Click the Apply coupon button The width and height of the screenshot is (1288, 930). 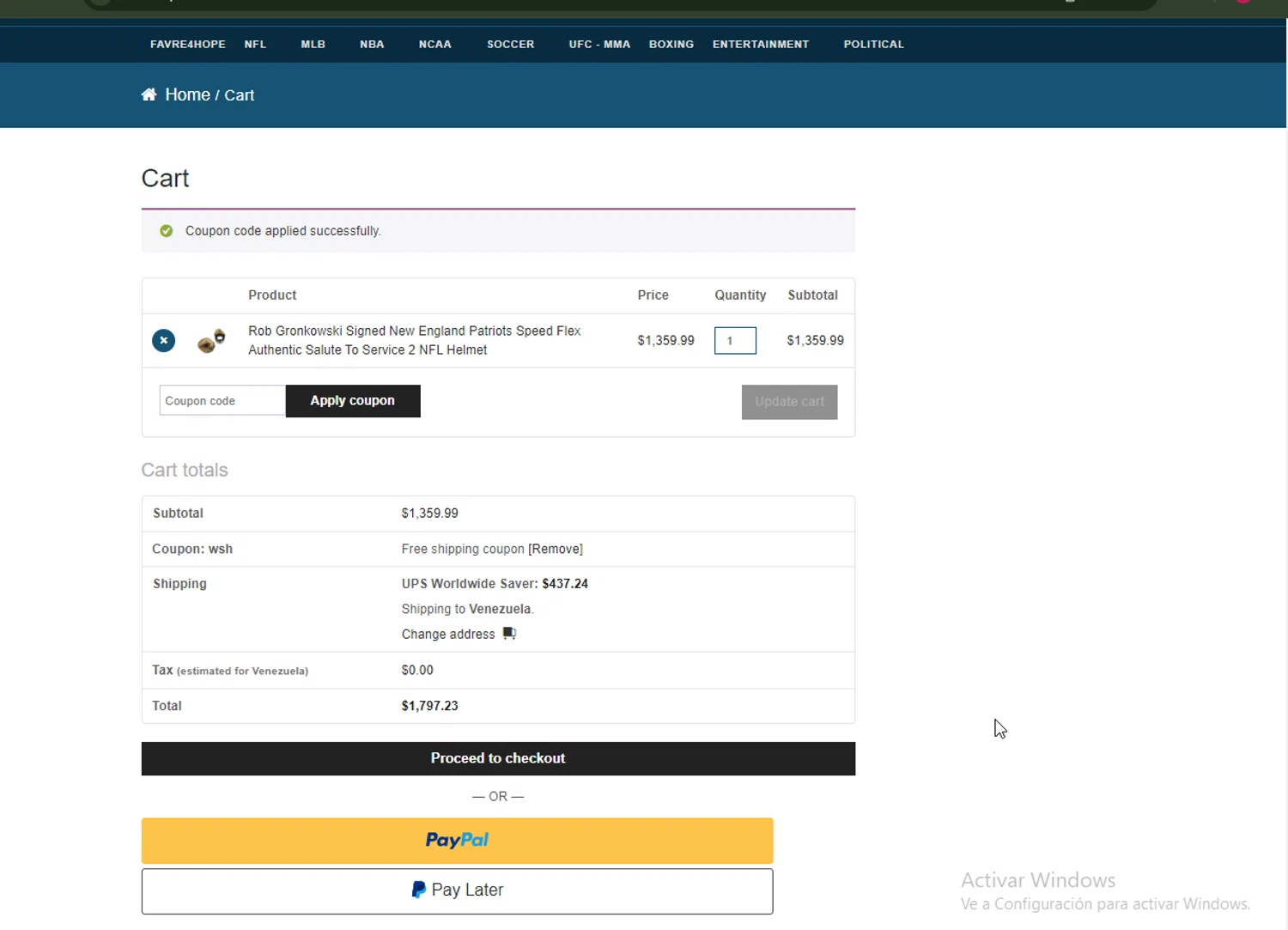pos(353,401)
